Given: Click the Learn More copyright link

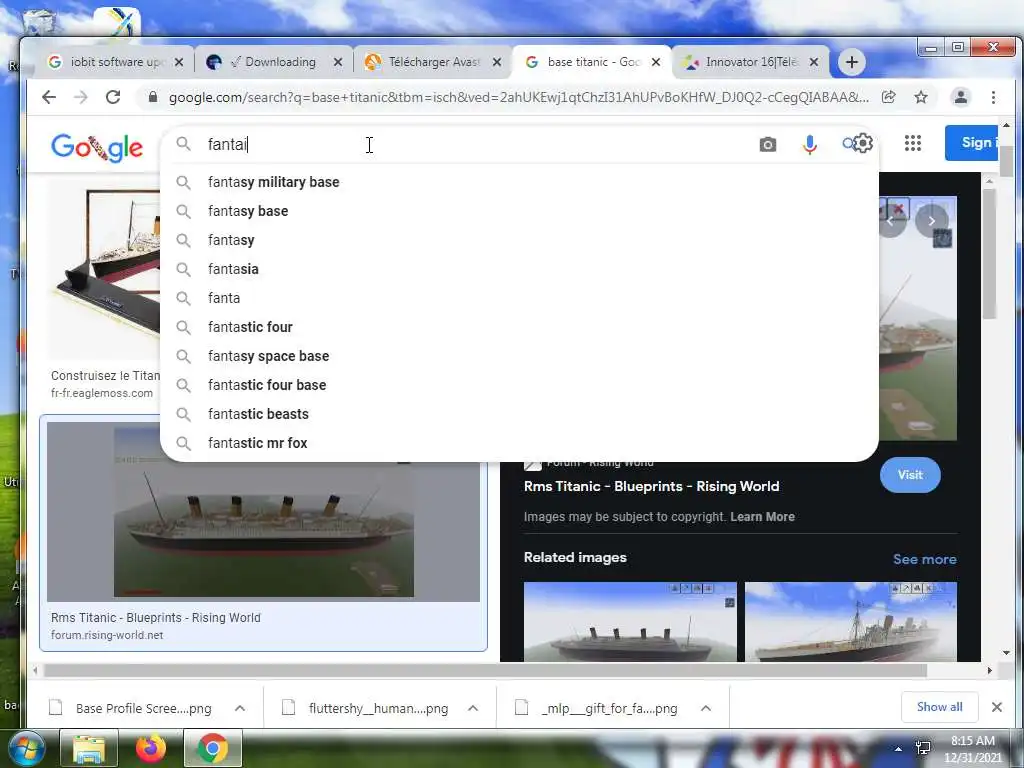Looking at the screenshot, I should pos(762,517).
